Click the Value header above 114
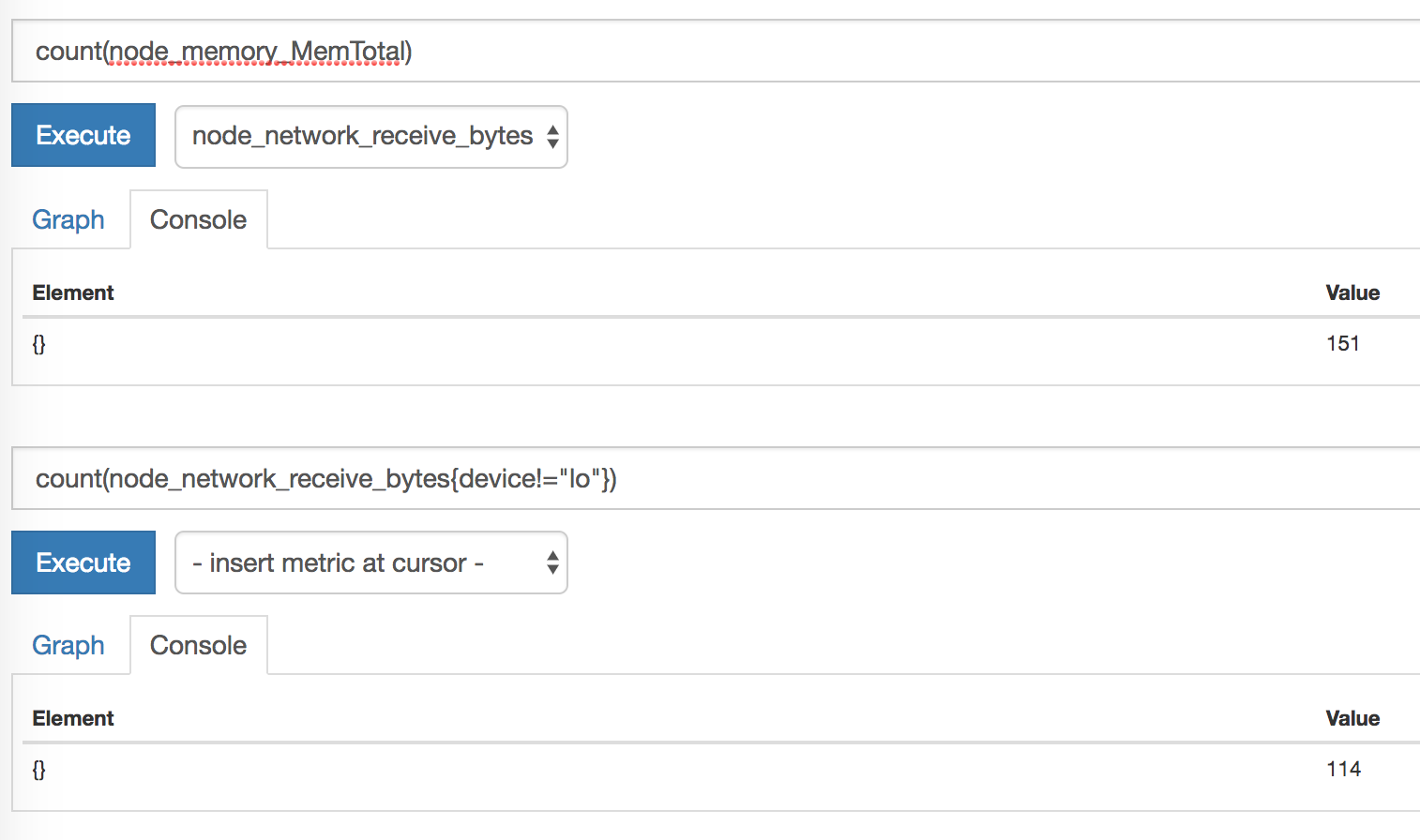The height and width of the screenshot is (840, 1420). (x=1352, y=718)
